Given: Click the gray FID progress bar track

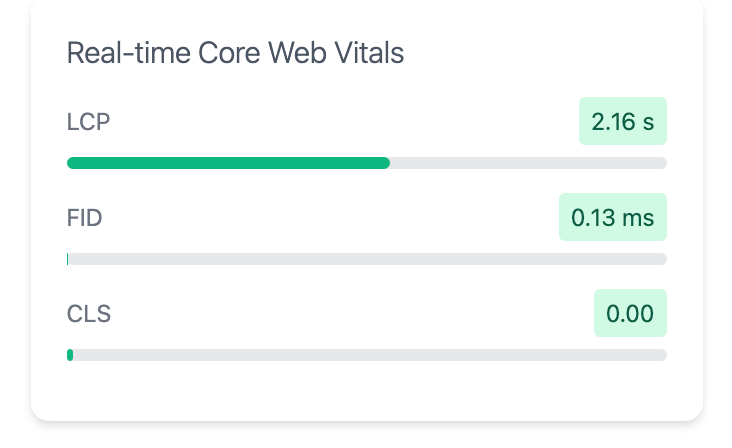Looking at the screenshot, I should point(367,259).
